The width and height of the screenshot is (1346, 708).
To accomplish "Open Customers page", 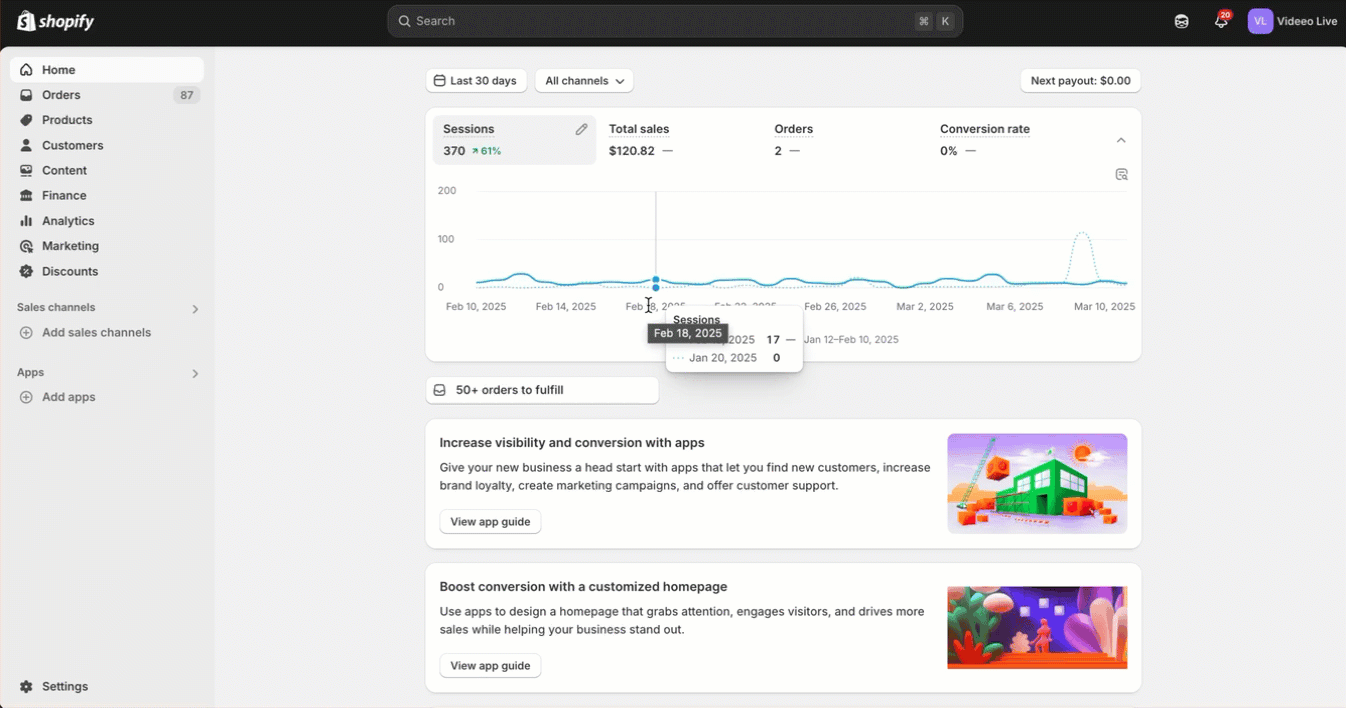I will [107, 145].
